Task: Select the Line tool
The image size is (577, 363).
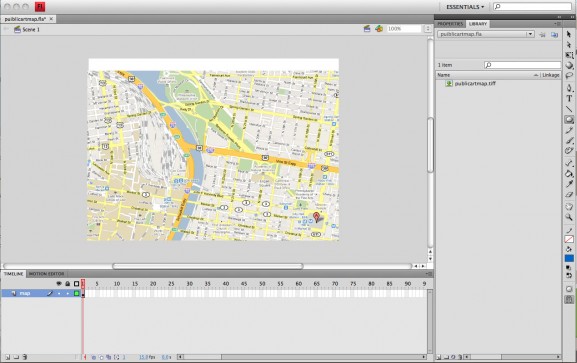Action: (569, 109)
